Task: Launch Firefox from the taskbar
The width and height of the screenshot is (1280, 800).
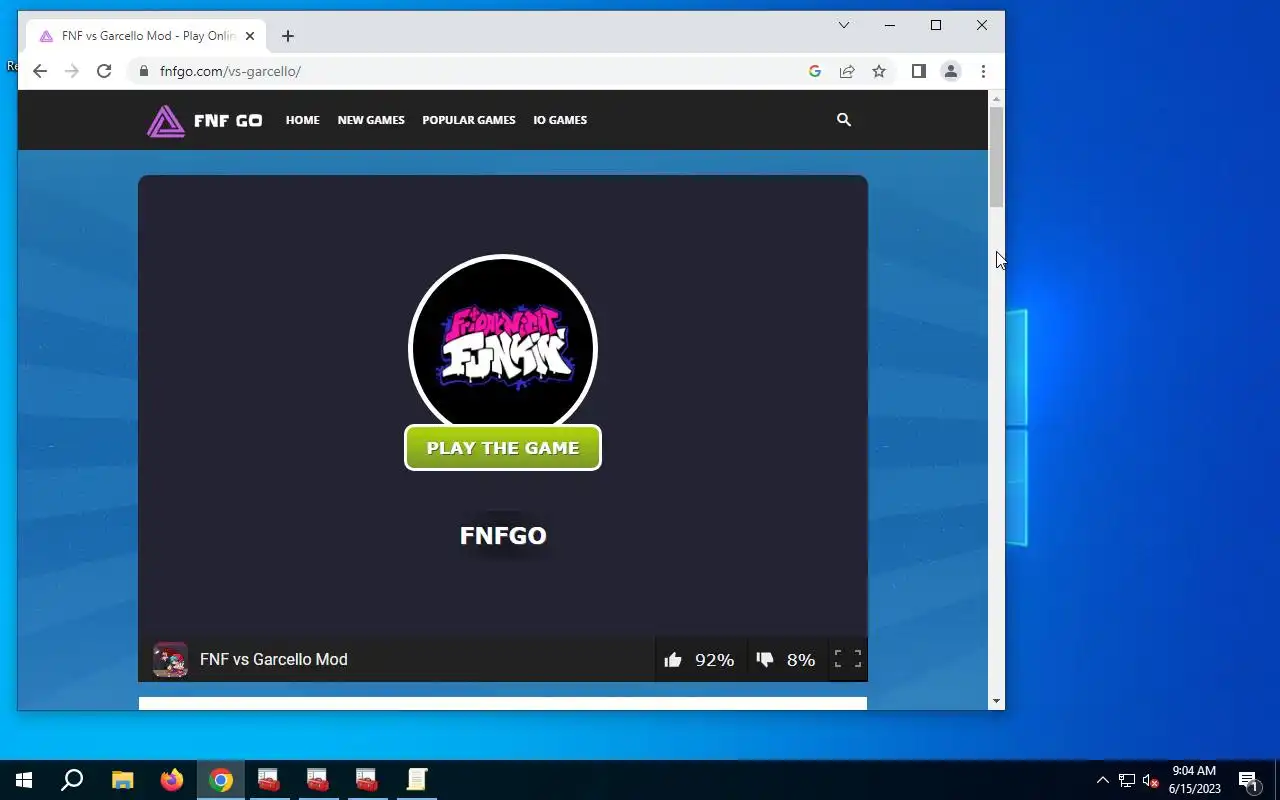Action: tap(172, 780)
